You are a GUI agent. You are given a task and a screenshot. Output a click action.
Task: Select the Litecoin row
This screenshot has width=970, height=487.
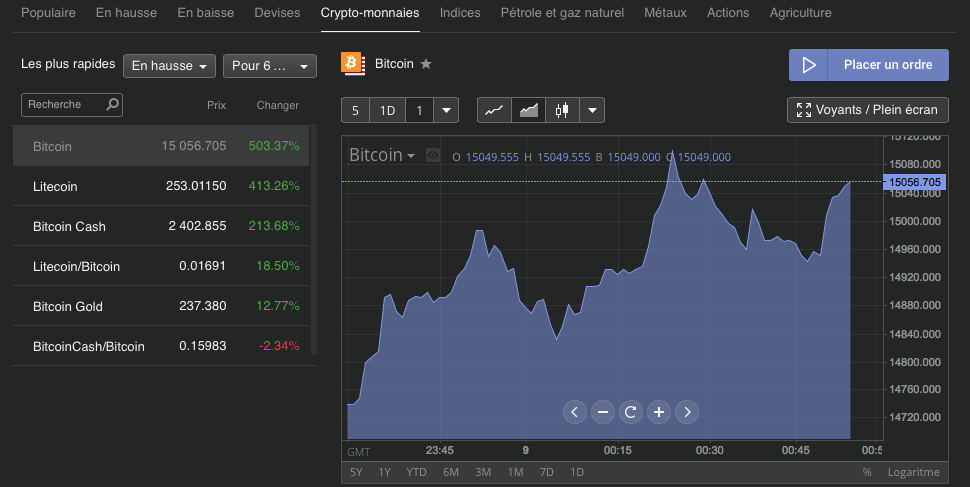161,186
